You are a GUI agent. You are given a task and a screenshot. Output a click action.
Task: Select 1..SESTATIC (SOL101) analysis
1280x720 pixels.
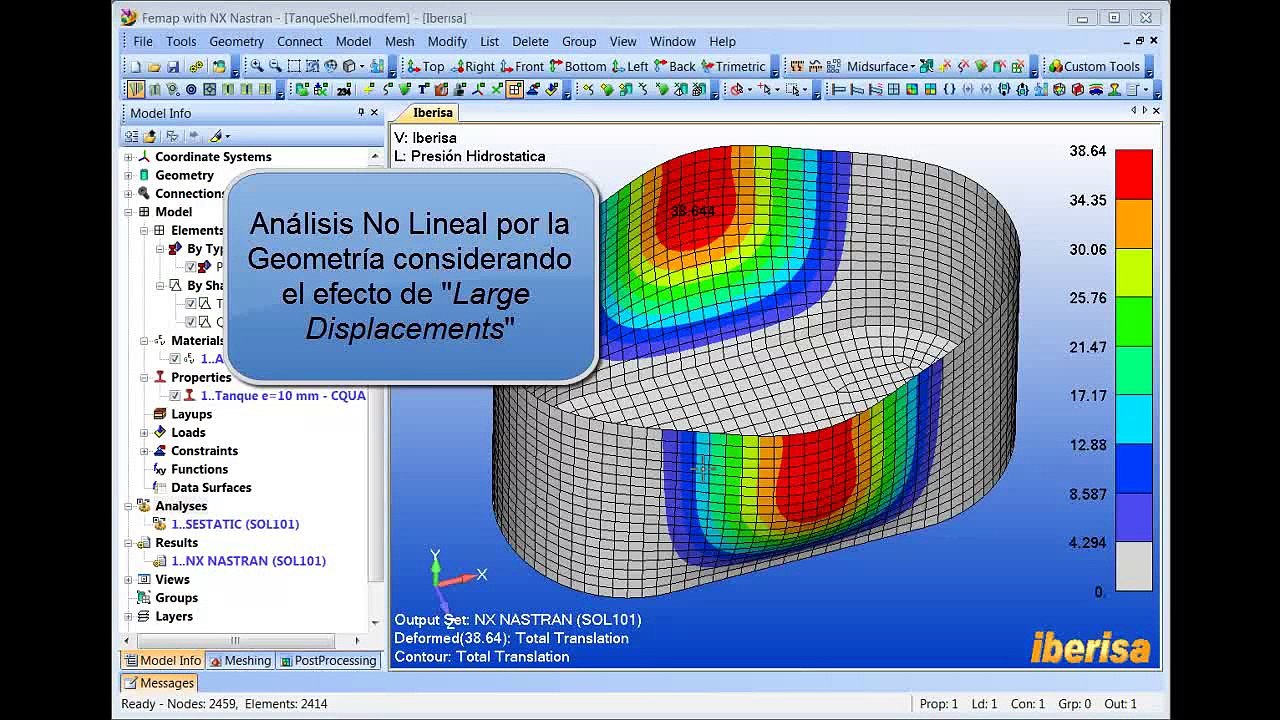pos(235,524)
